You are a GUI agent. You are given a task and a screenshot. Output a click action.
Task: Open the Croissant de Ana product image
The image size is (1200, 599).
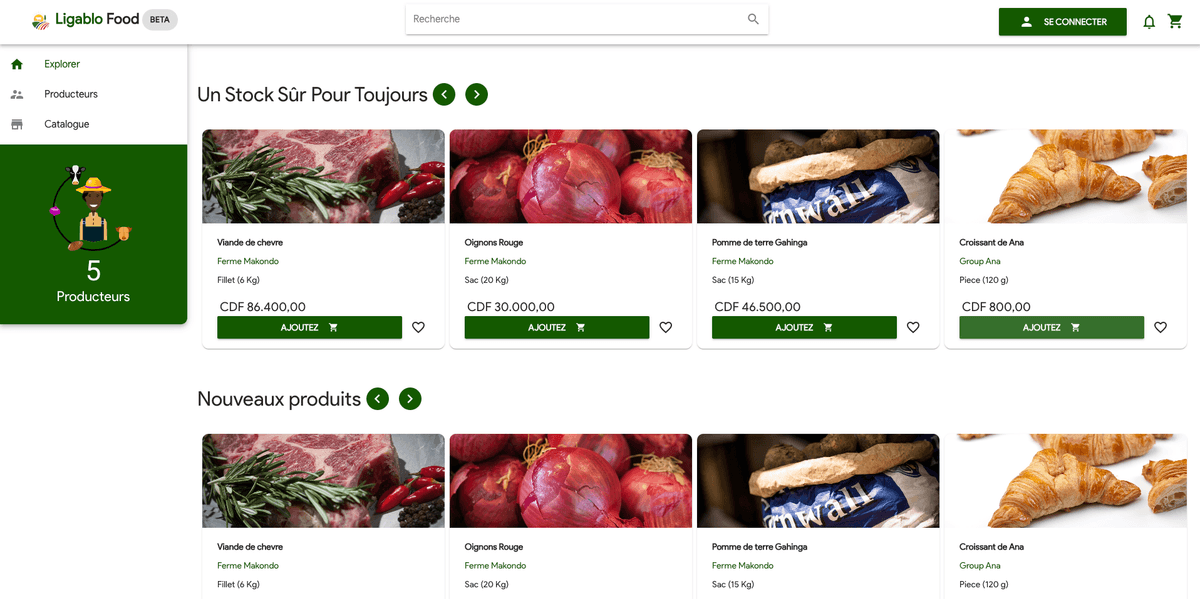click(1065, 176)
